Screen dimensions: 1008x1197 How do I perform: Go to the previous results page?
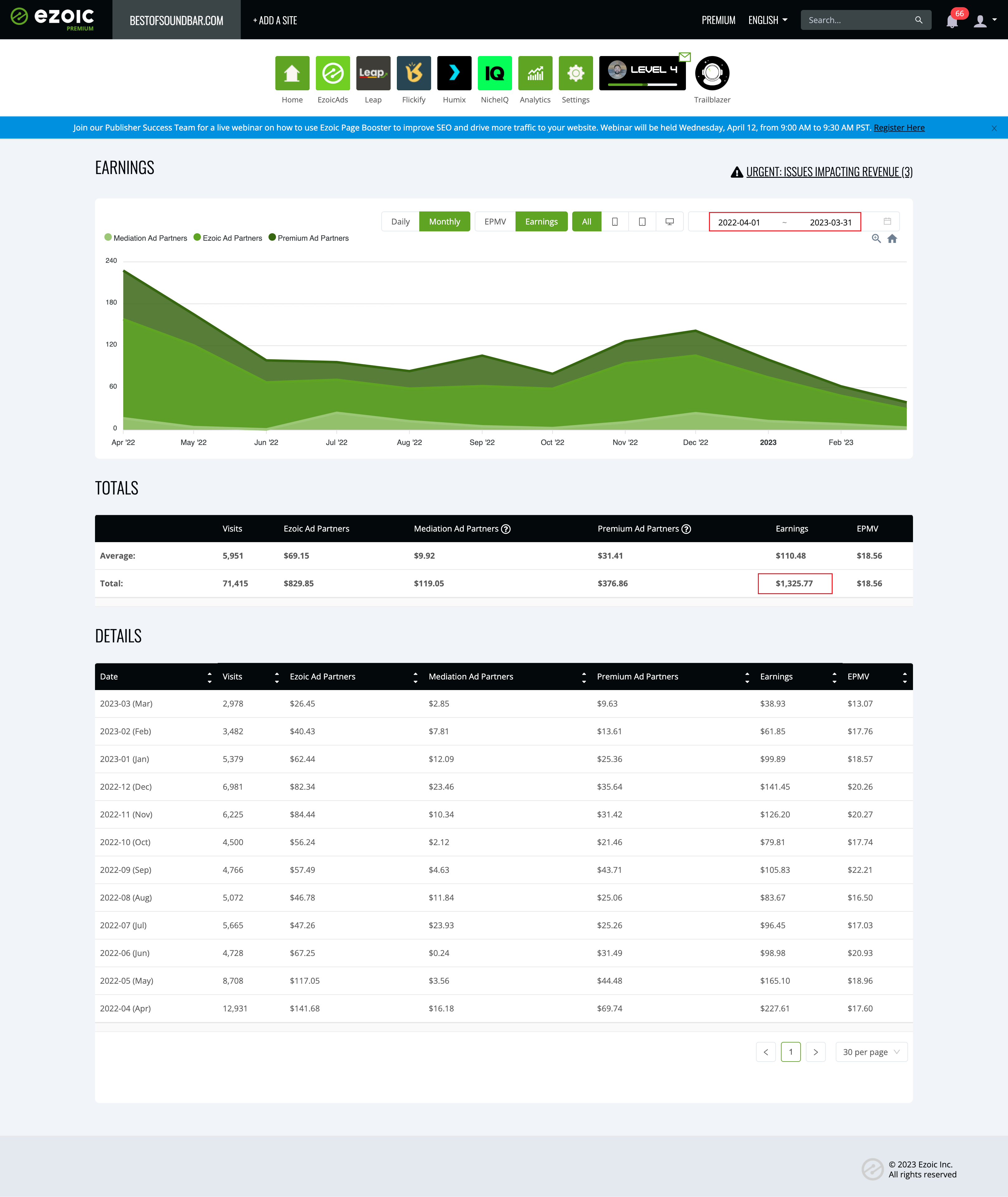766,1052
